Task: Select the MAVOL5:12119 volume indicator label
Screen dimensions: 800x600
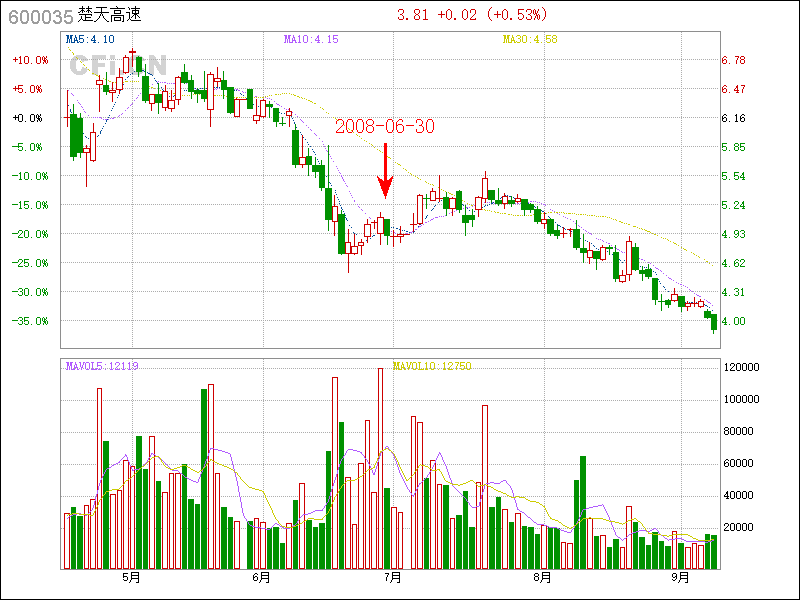Action: (x=102, y=366)
